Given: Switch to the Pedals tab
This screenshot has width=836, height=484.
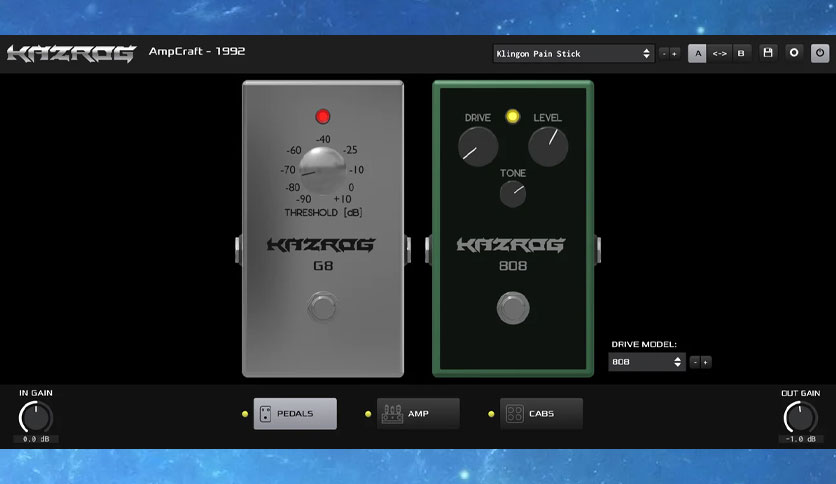Looking at the screenshot, I should click(x=295, y=414).
